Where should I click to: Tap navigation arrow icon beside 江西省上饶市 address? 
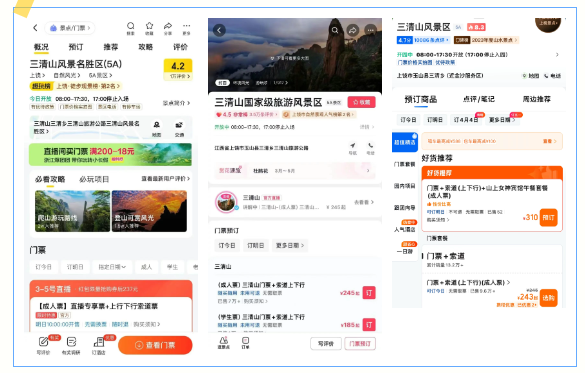[353, 145]
